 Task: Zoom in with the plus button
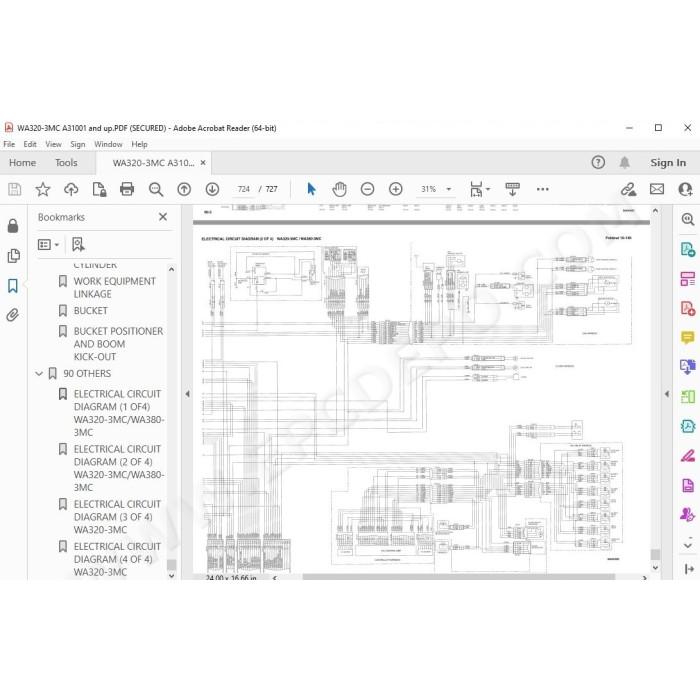click(x=396, y=189)
